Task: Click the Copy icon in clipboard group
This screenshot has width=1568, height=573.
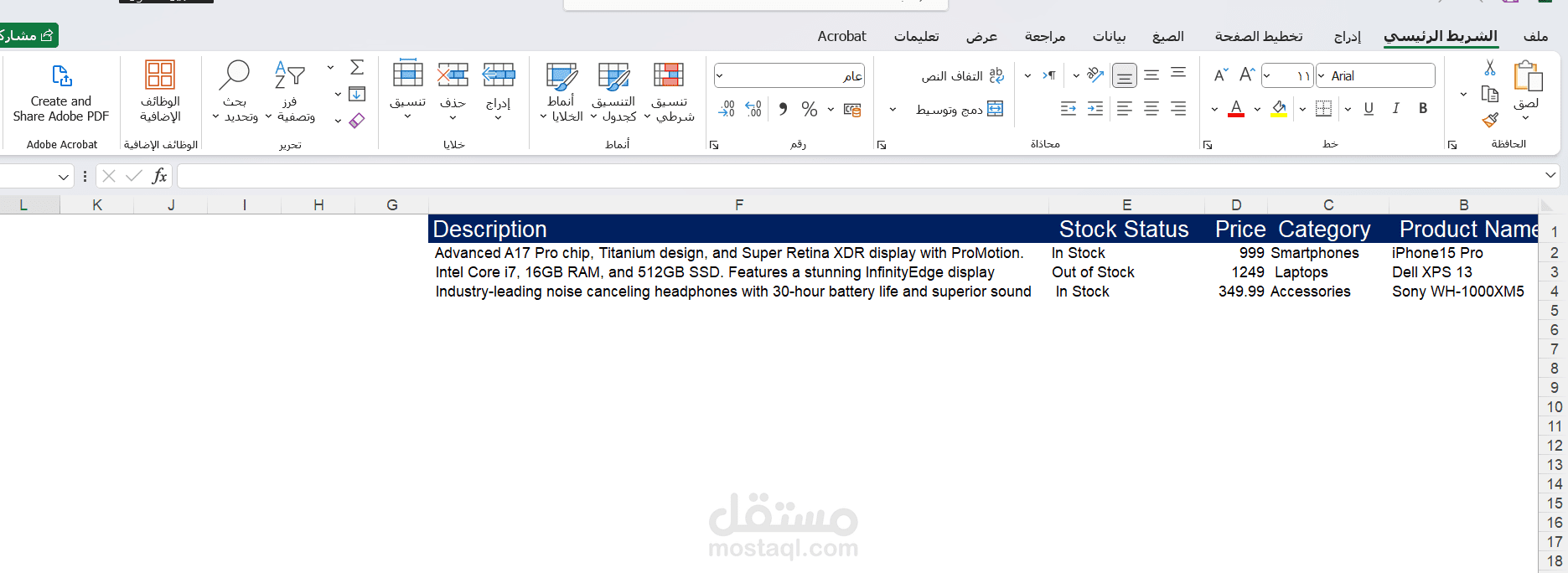Action: tap(1489, 94)
